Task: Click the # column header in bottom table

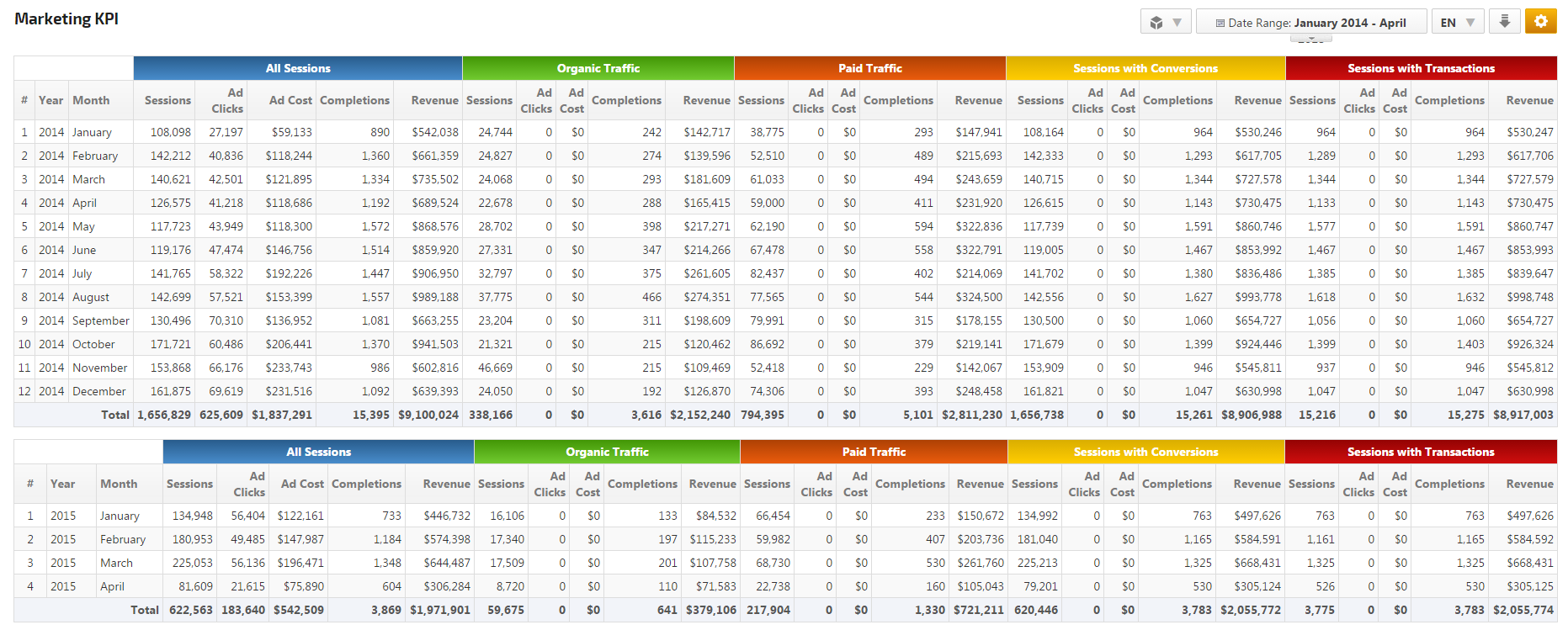Action: pyautogui.click(x=30, y=484)
